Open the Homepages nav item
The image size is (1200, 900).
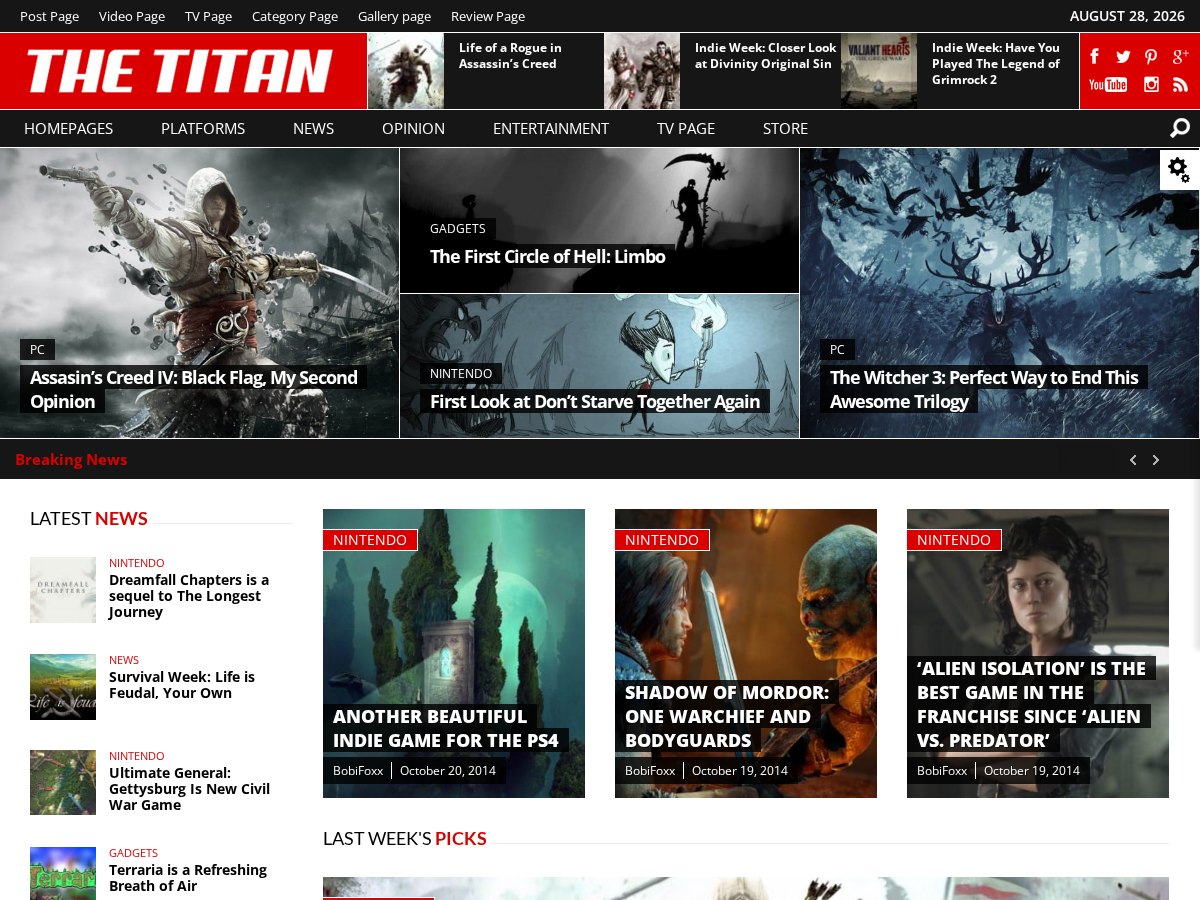click(x=68, y=128)
